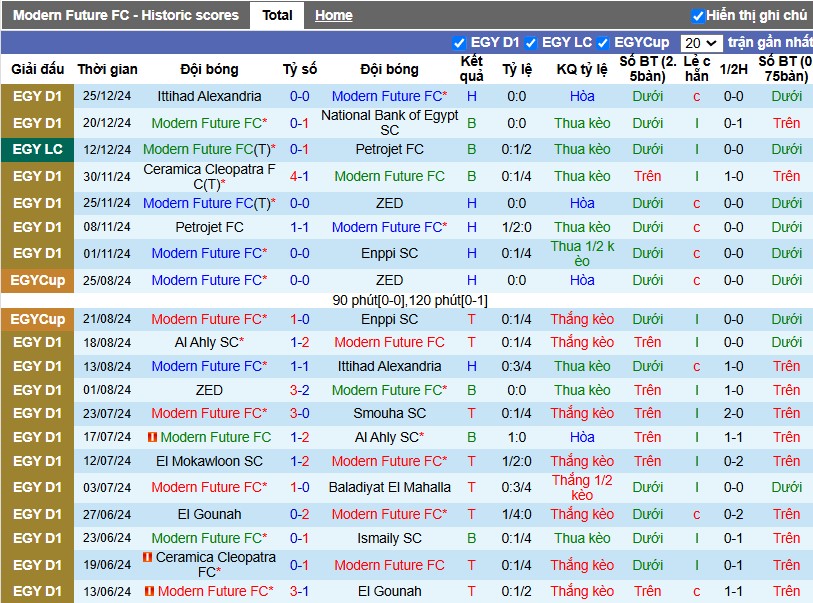This screenshot has width=813, height=603.
Task: Click EGY LC league cell on 12/12/24
Action: 37,149
